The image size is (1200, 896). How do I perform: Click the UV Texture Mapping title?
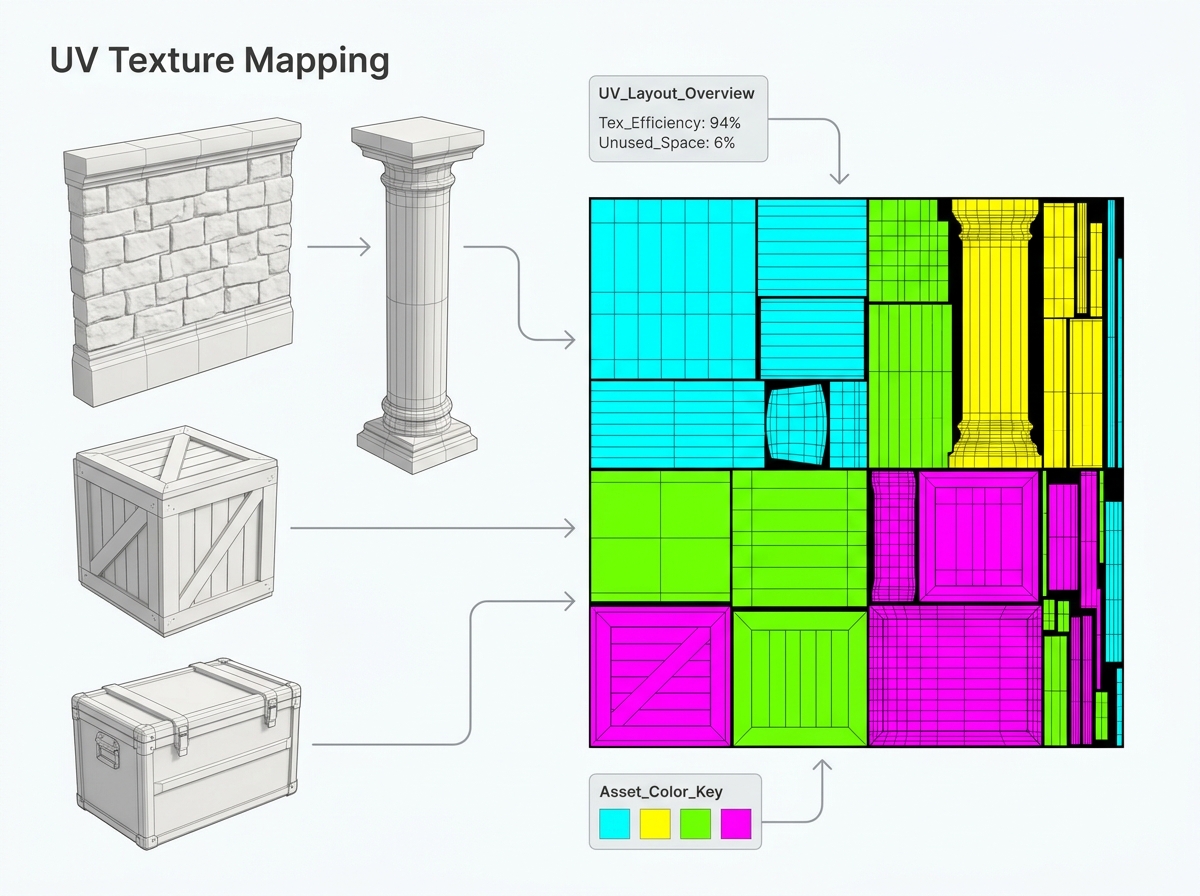click(x=219, y=61)
